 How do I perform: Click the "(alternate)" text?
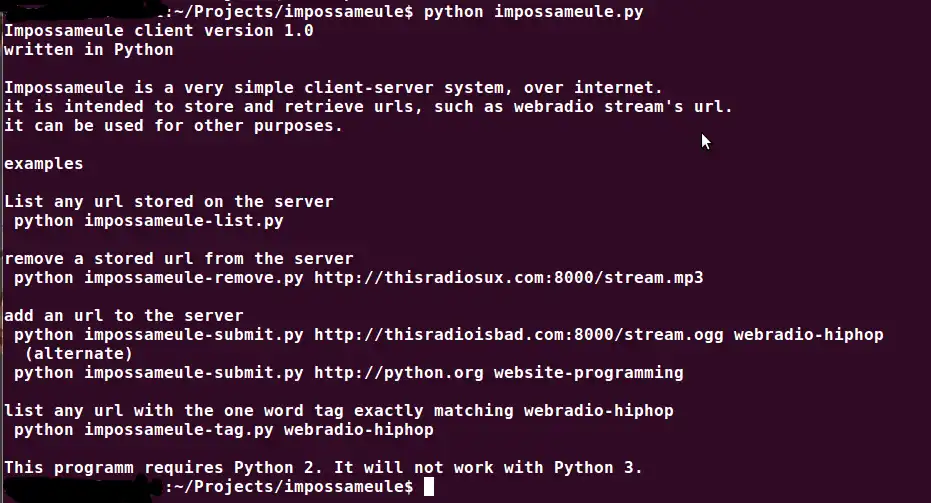pyautogui.click(x=79, y=353)
